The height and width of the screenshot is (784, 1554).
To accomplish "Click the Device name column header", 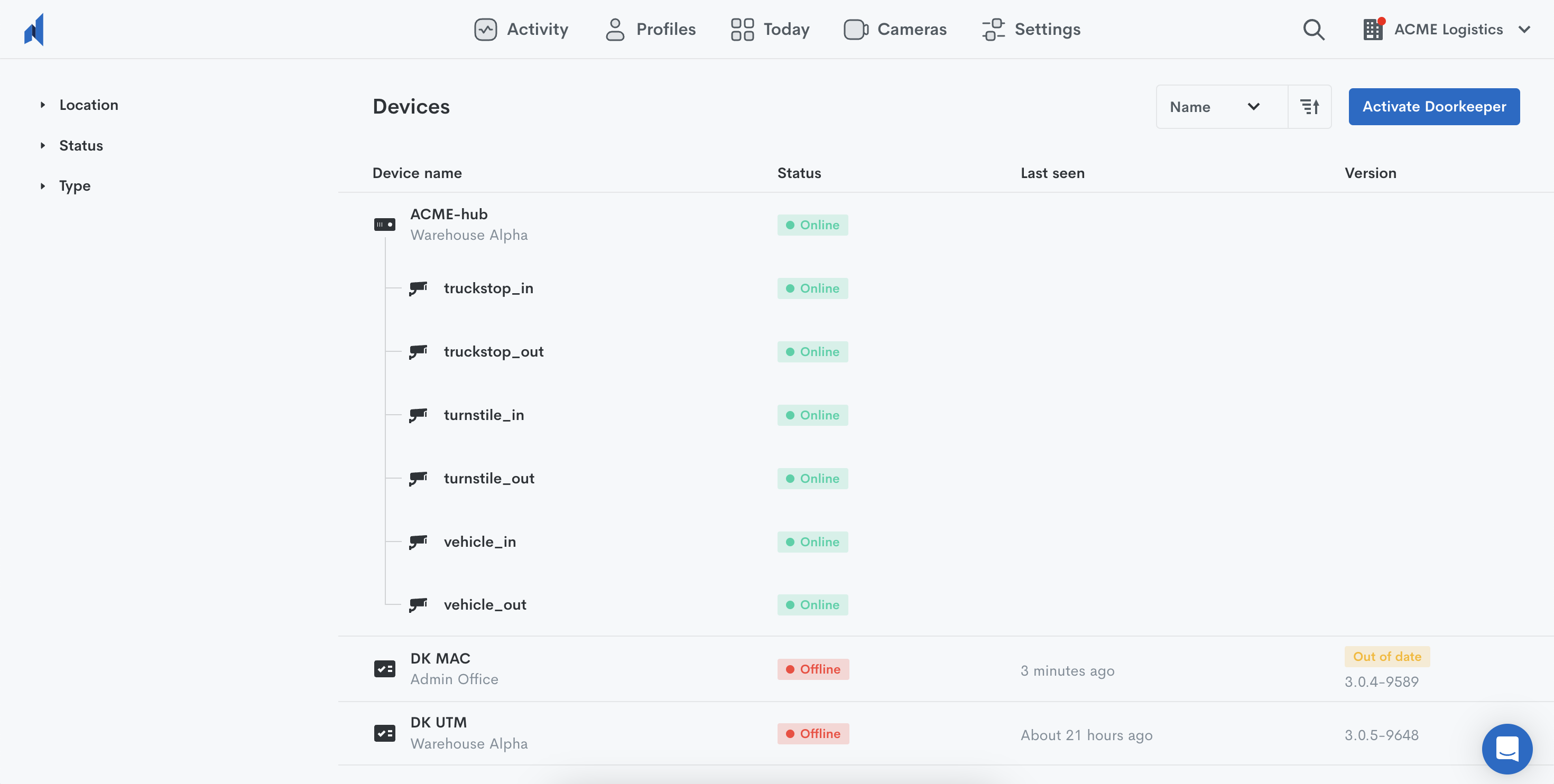I will [x=417, y=173].
